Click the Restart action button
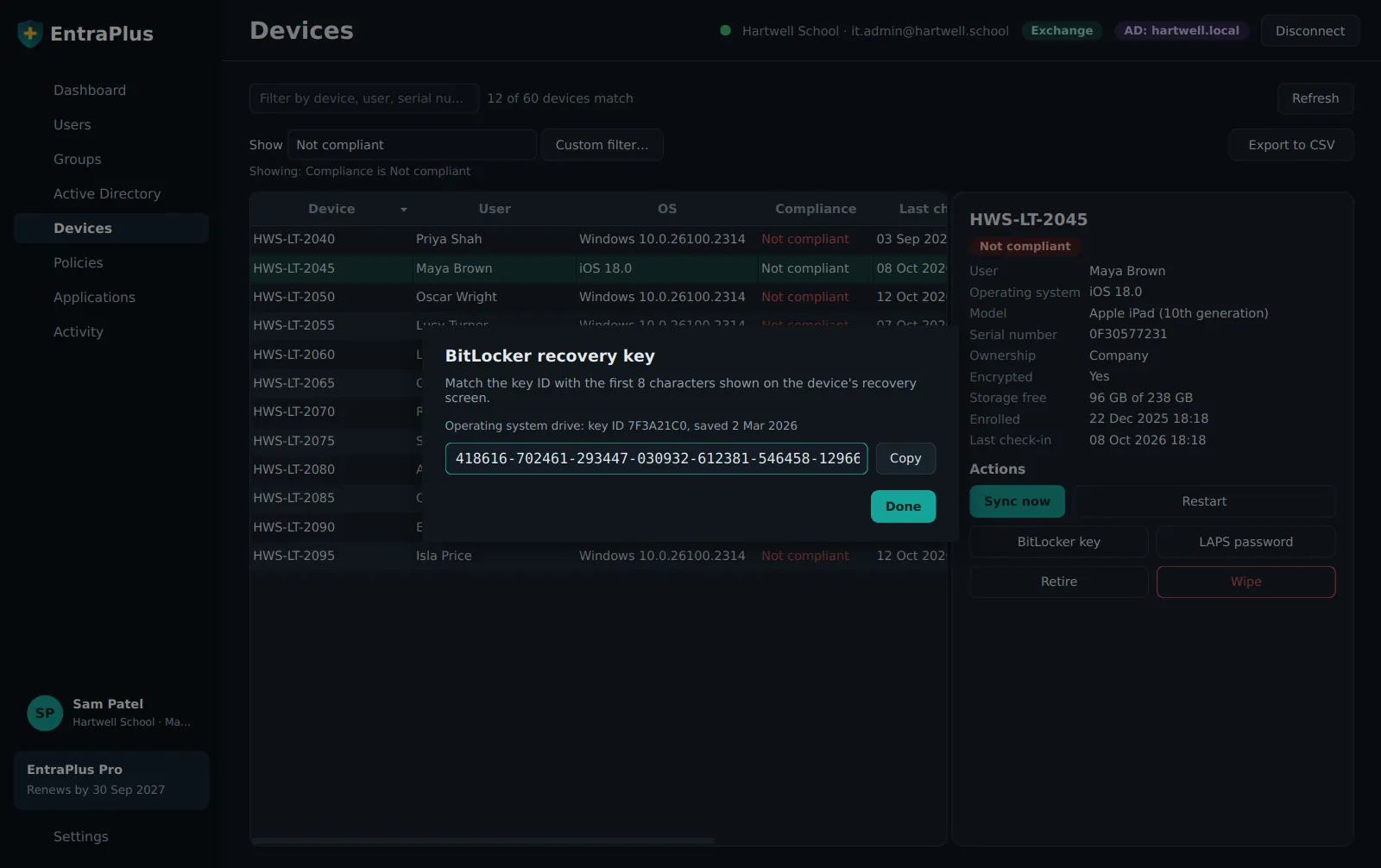This screenshot has height=868, width=1381. [x=1204, y=501]
